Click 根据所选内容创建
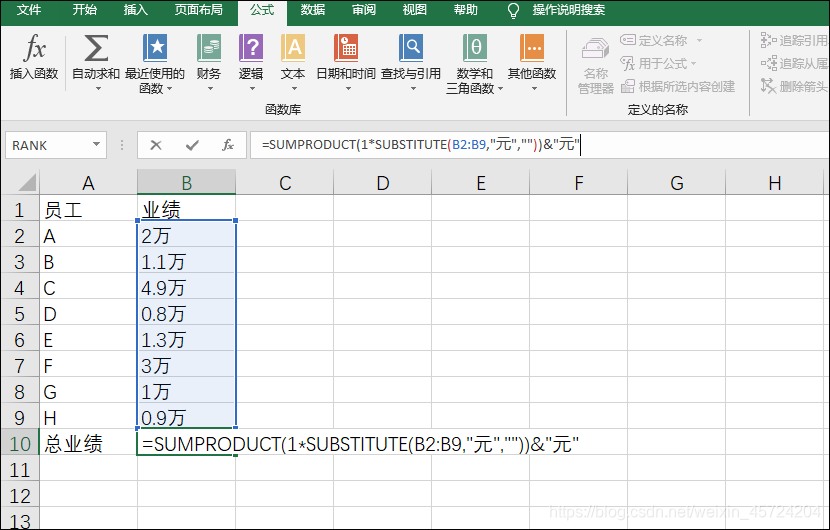 pyautogui.click(x=678, y=86)
